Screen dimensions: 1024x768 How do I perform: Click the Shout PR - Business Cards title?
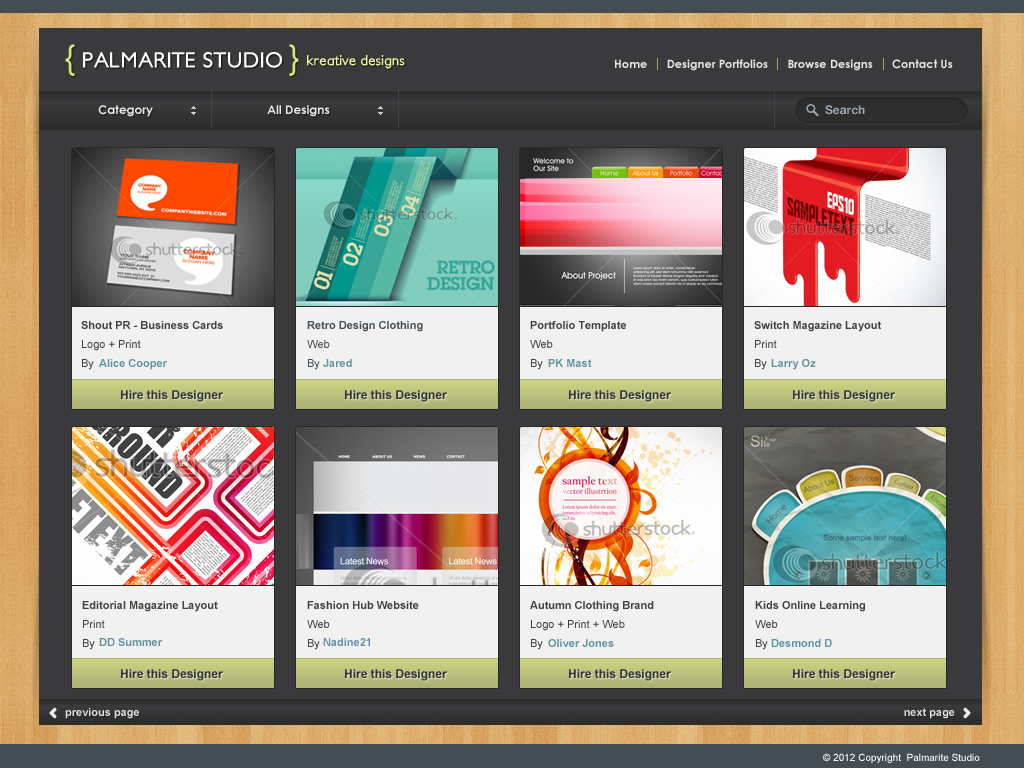152,325
